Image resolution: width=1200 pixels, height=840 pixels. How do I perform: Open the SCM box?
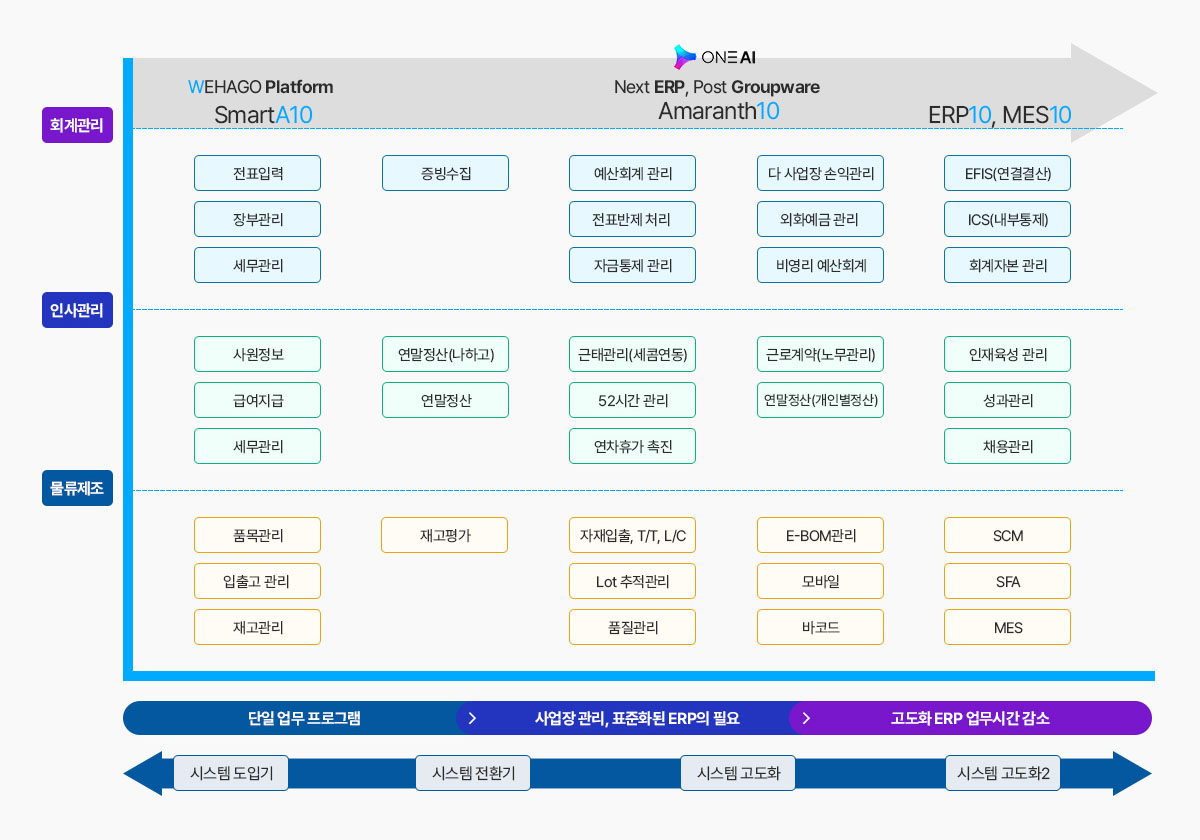[x=1008, y=535]
